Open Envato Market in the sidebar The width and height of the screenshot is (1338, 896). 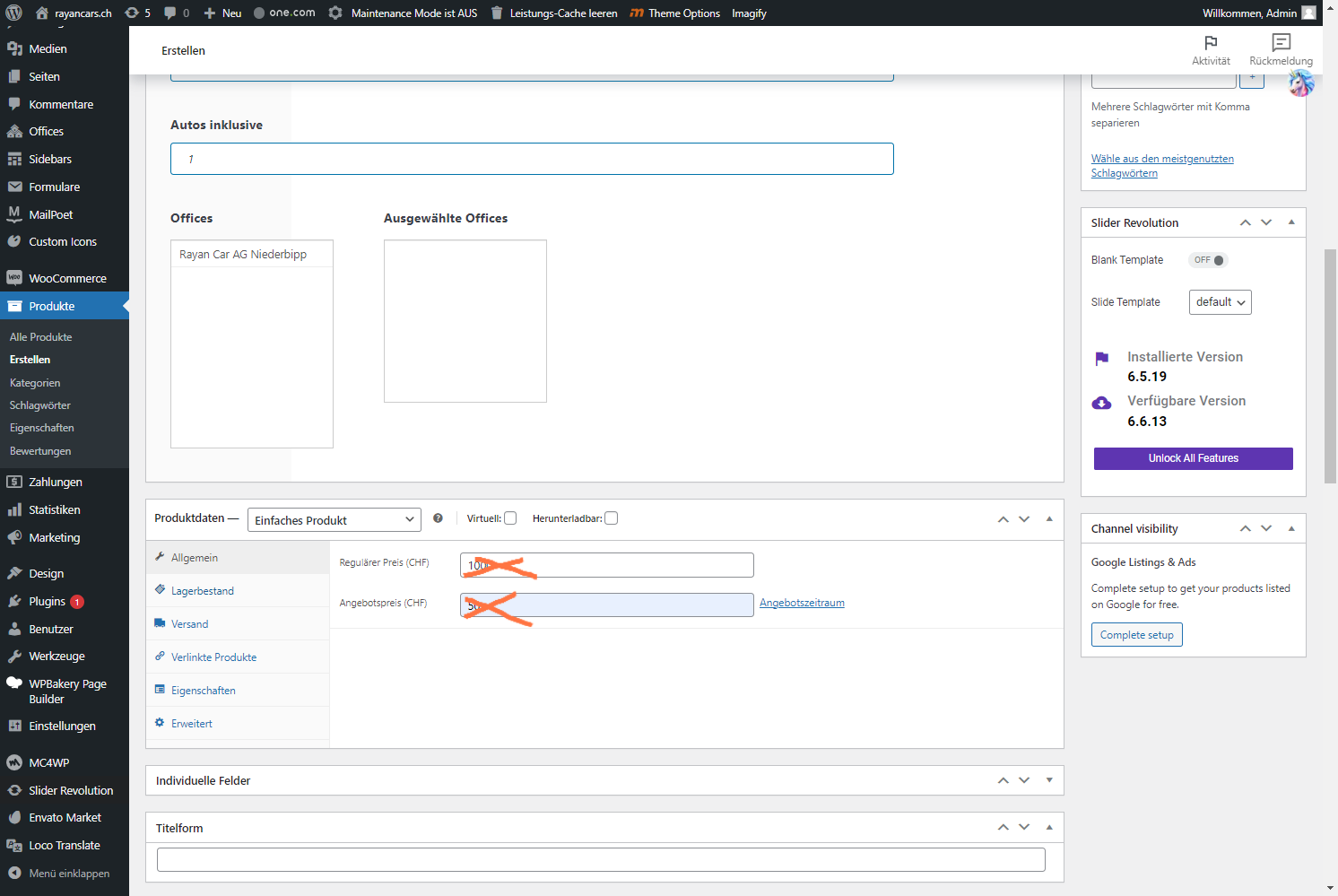tap(65, 817)
